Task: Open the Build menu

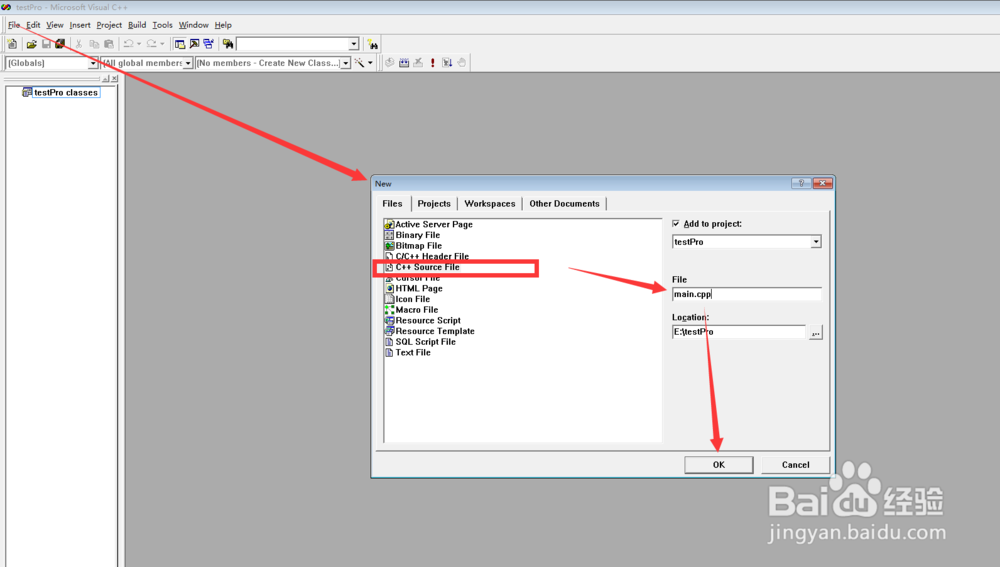Action: 137,25
